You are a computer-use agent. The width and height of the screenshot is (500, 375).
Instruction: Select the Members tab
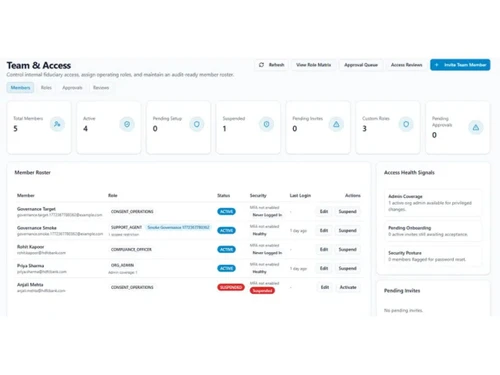click(20, 88)
